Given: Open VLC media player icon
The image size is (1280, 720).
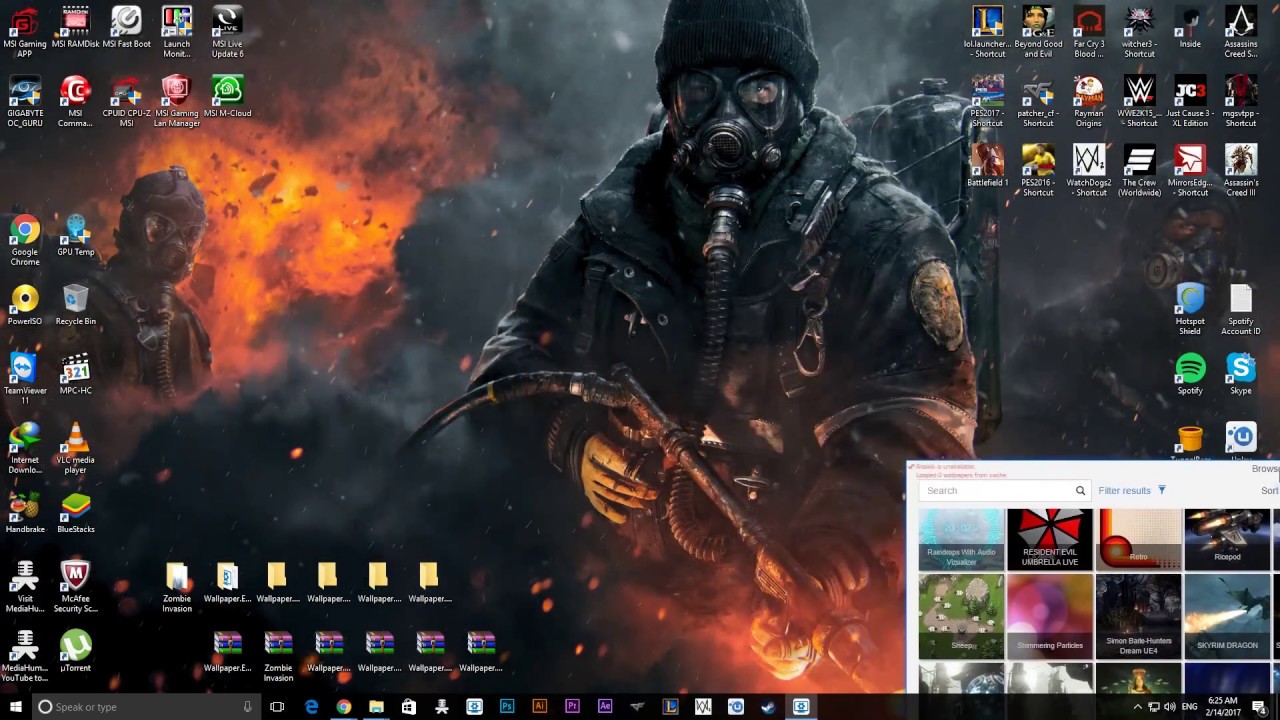Looking at the screenshot, I should tap(75, 448).
